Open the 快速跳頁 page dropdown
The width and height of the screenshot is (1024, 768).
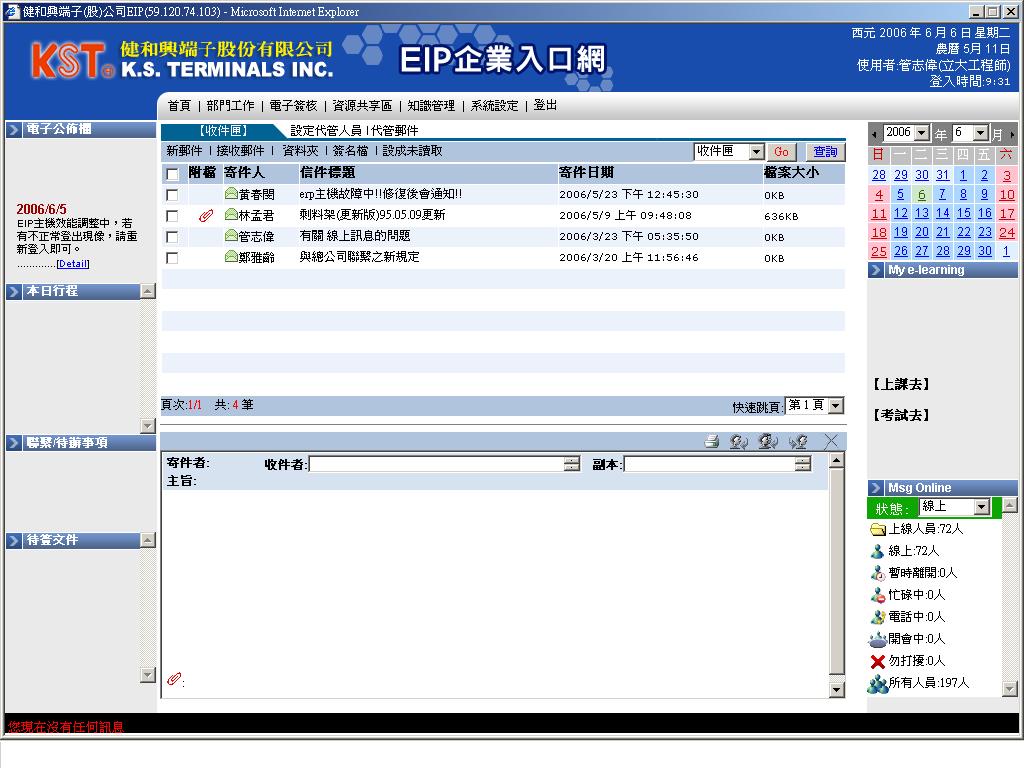pos(836,405)
